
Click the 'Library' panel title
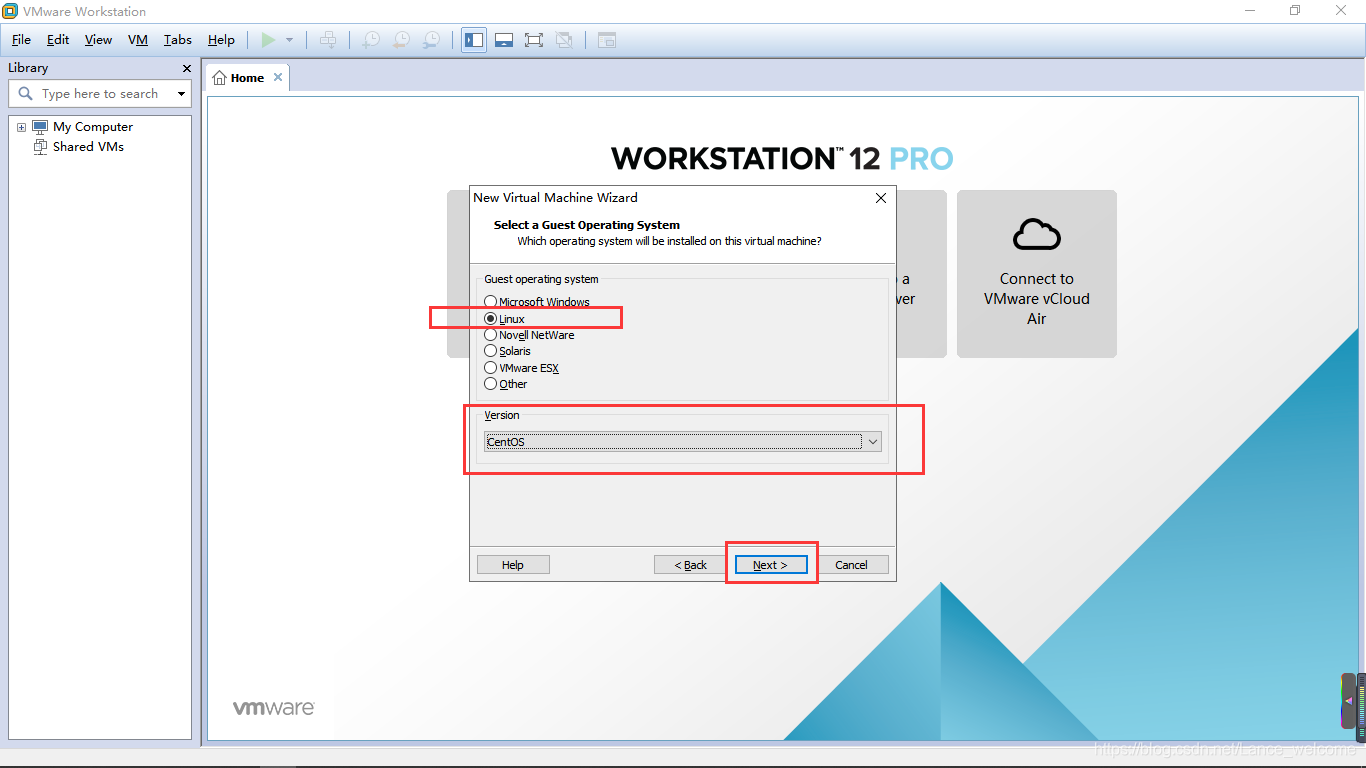point(28,68)
